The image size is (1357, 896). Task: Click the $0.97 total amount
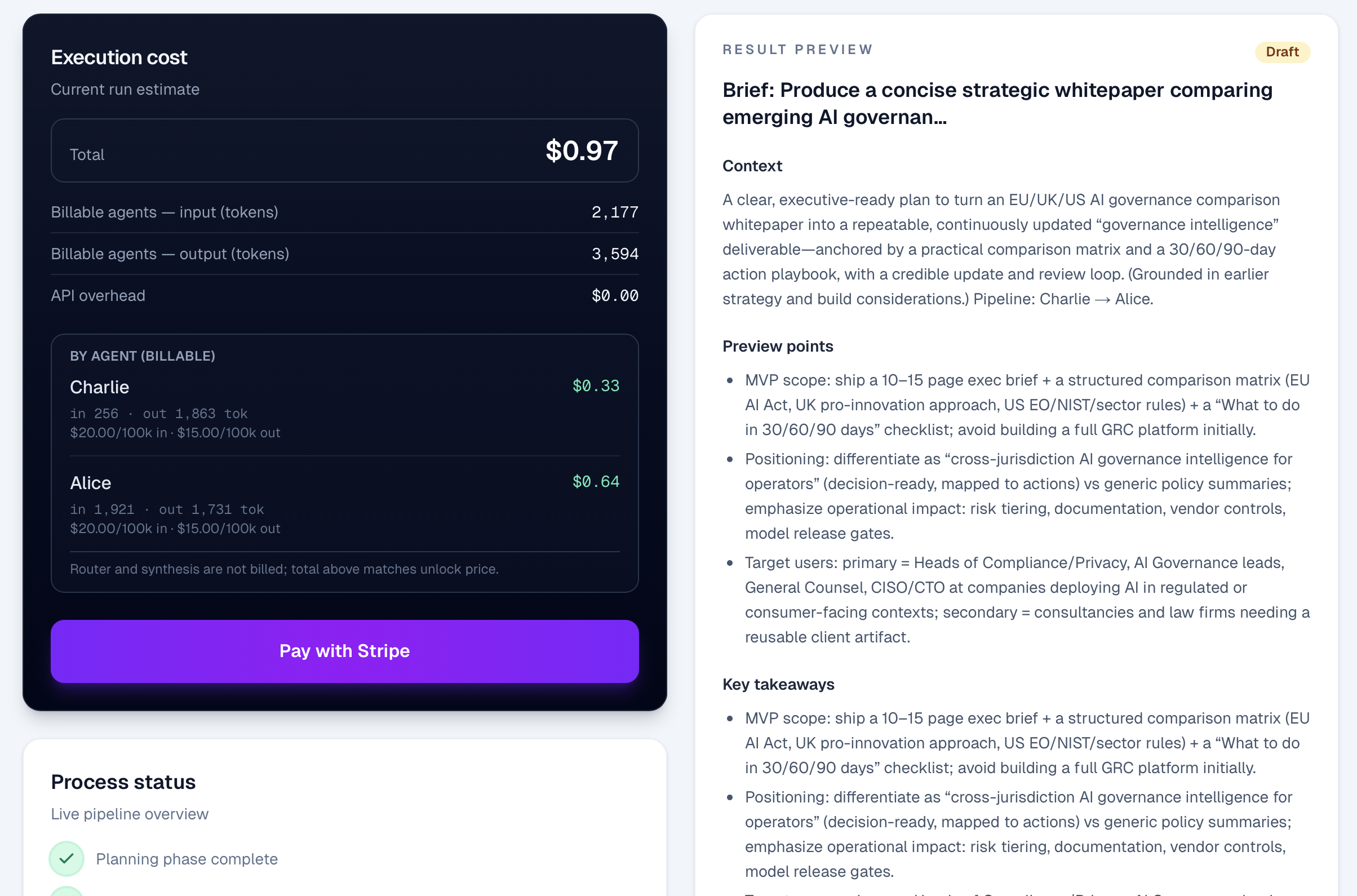coord(581,151)
